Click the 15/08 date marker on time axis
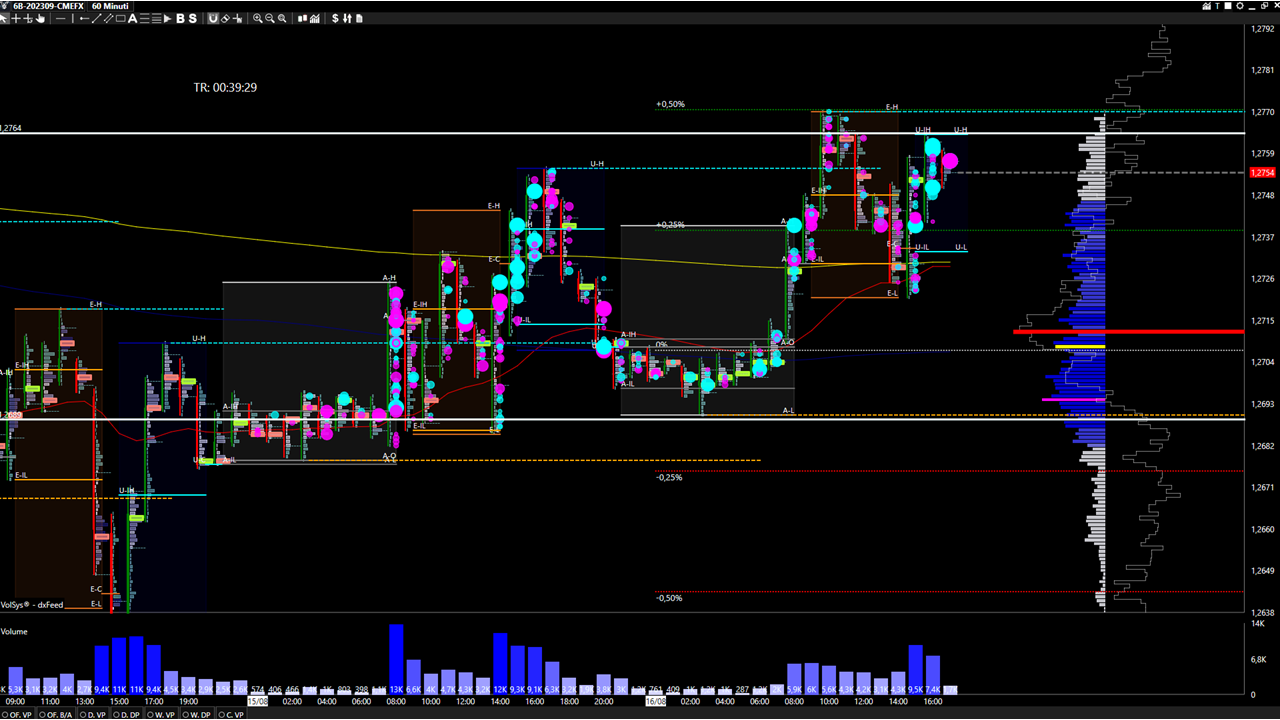This screenshot has height=720, width=1280. point(258,702)
